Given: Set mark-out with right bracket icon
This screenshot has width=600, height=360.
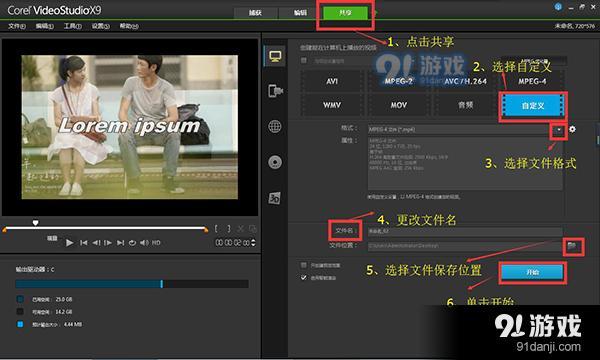Looking at the screenshot, I should pyautogui.click(x=228, y=229).
